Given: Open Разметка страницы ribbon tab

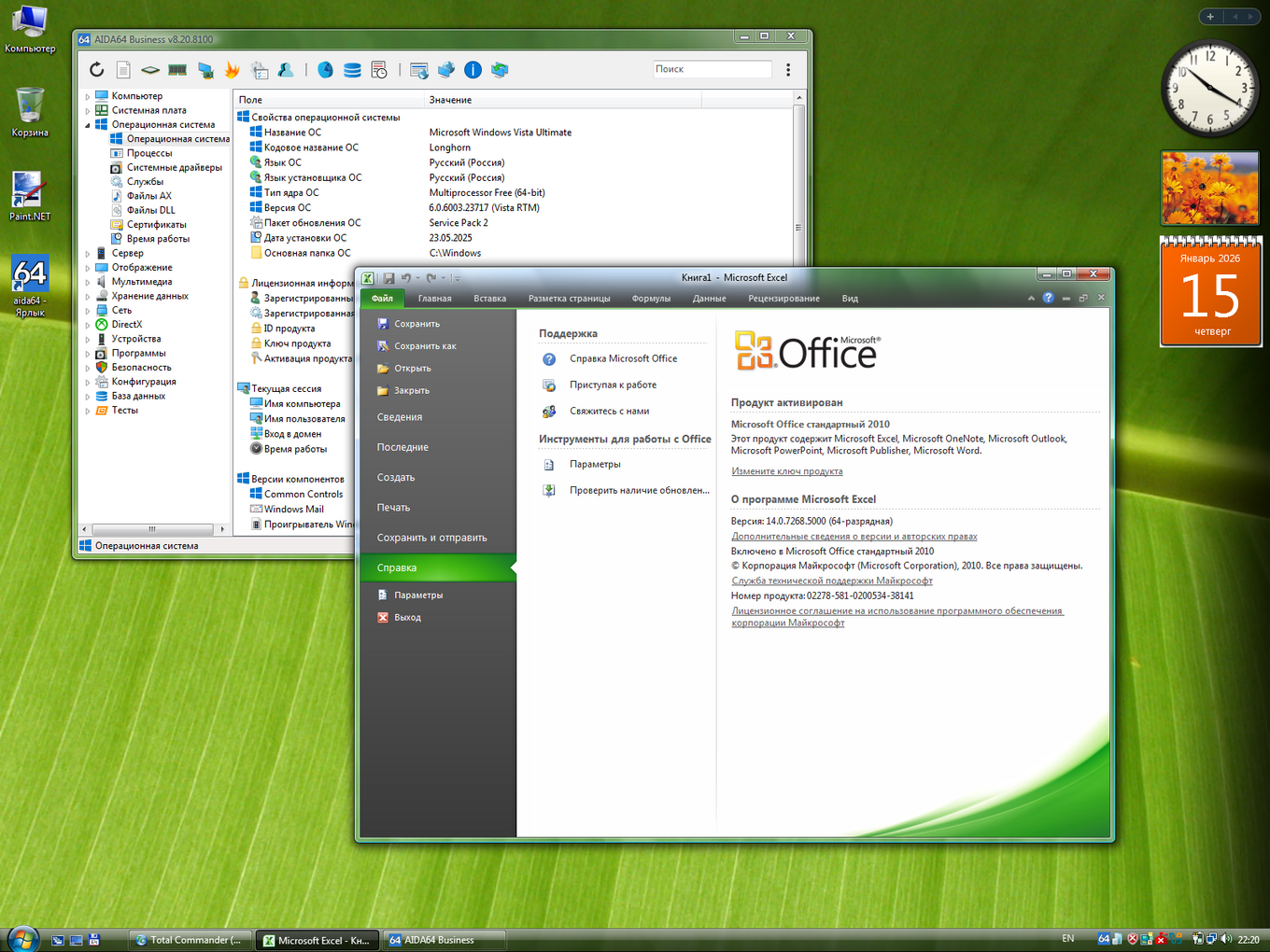Looking at the screenshot, I should tap(569, 299).
